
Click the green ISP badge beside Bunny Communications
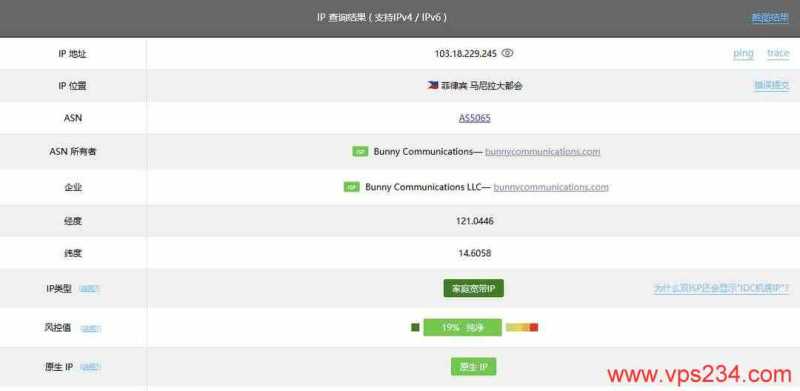click(360, 152)
